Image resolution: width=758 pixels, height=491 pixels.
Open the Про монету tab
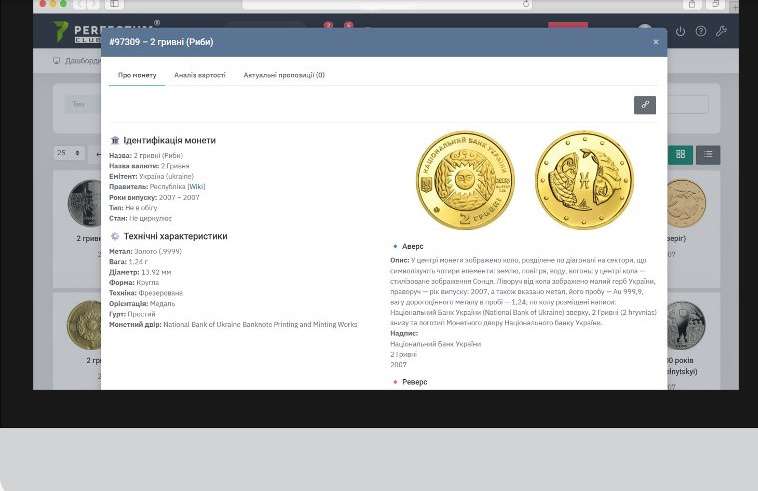click(x=137, y=75)
